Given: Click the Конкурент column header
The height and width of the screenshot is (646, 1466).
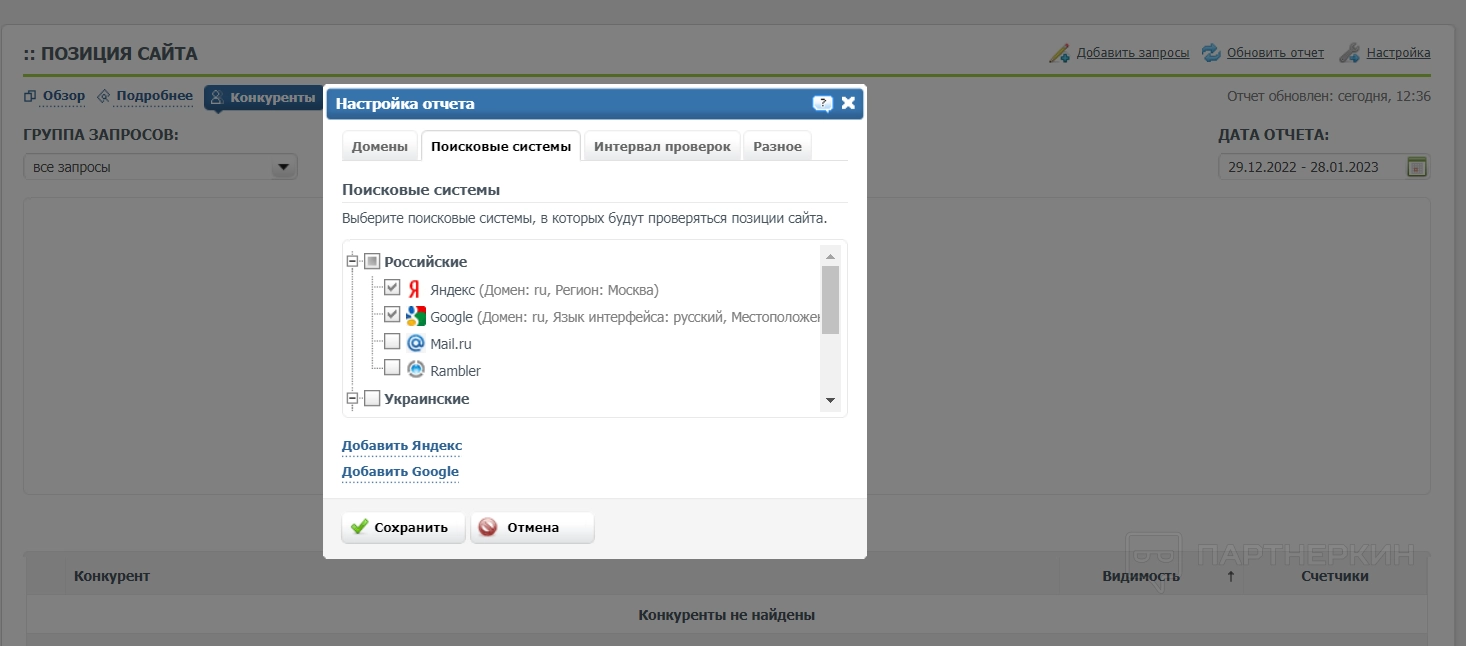Looking at the screenshot, I should click(x=111, y=576).
